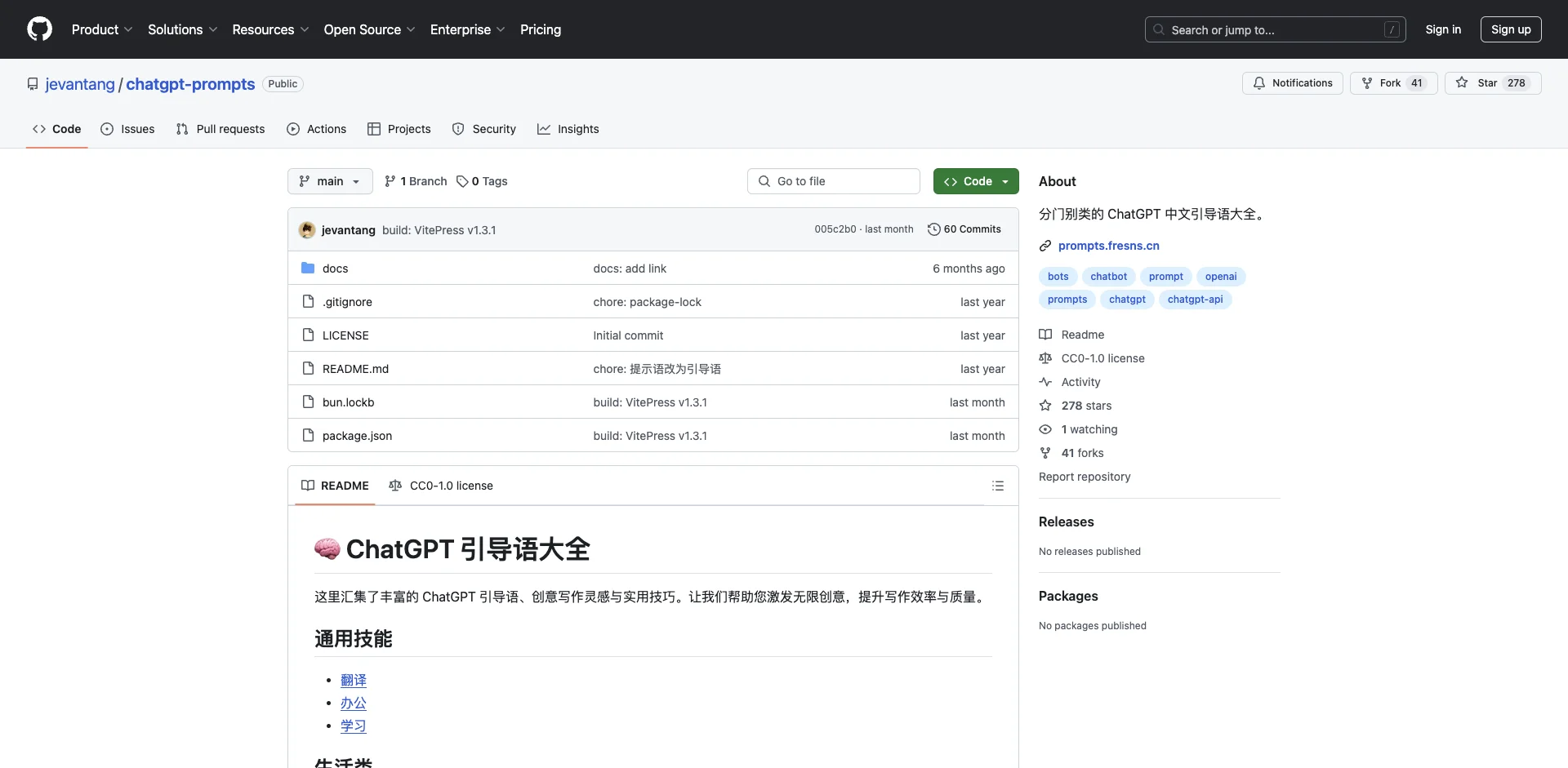Click the openai topic tag
Viewport: 1568px width, 768px height.
[x=1221, y=277]
